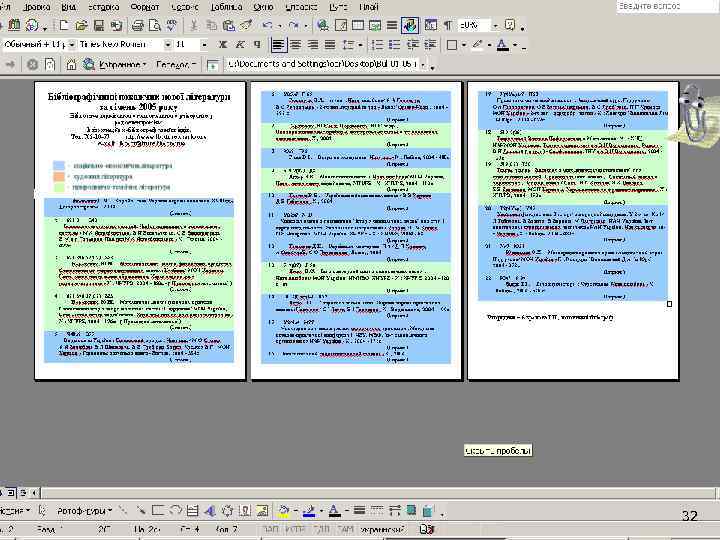Toggle ЗАП macro recording in status bar

pos(271,529)
